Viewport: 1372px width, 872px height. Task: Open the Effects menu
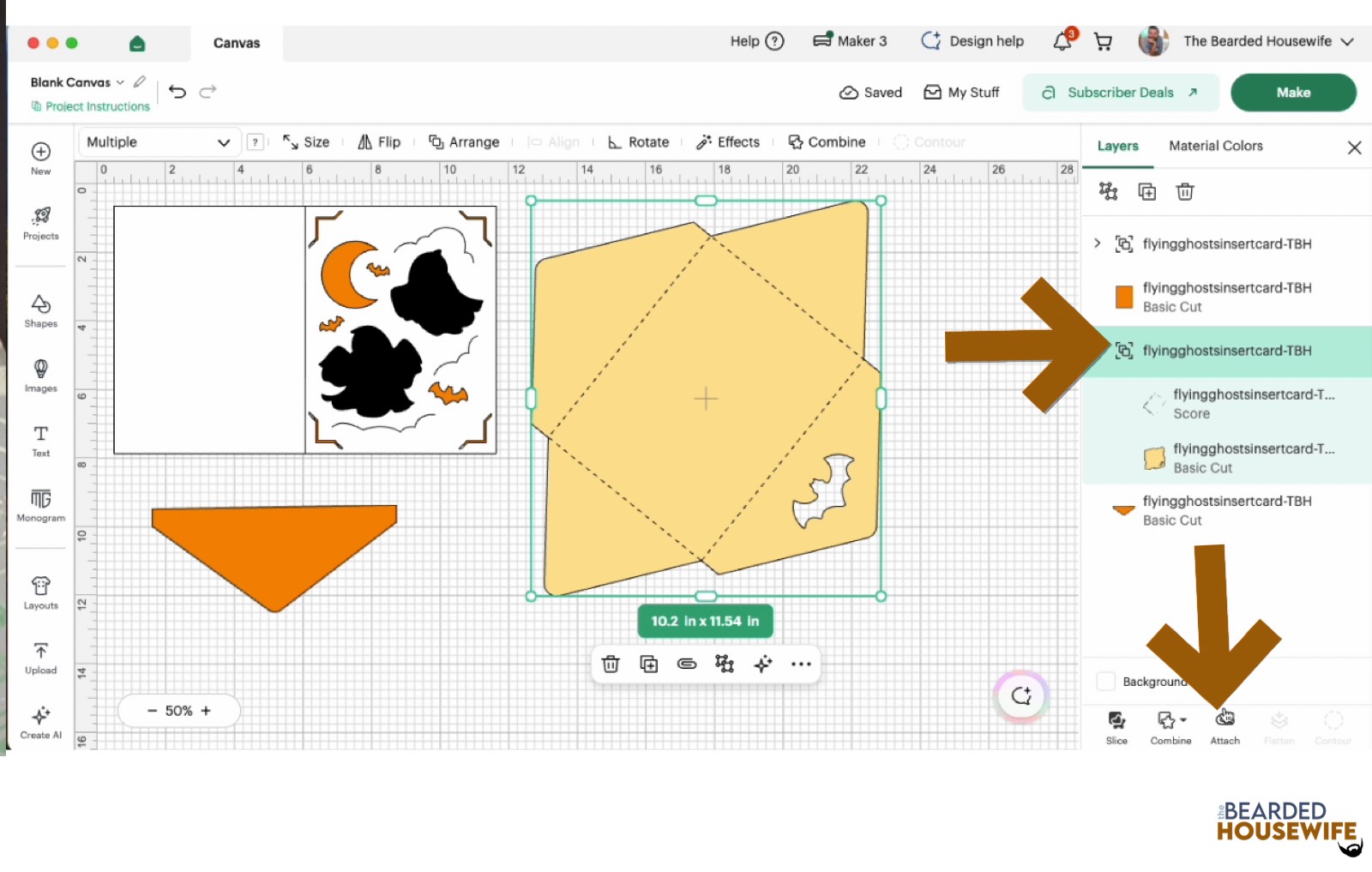(728, 142)
